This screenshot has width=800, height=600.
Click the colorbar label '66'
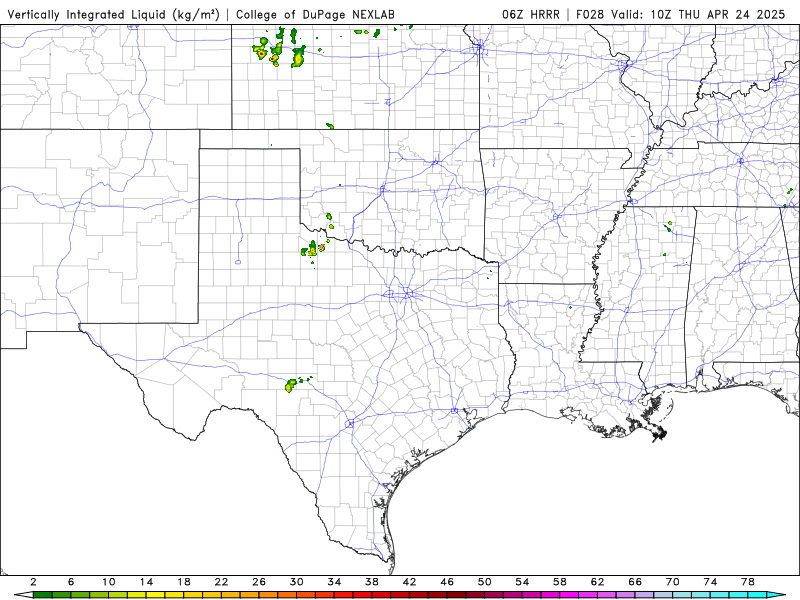tap(635, 582)
